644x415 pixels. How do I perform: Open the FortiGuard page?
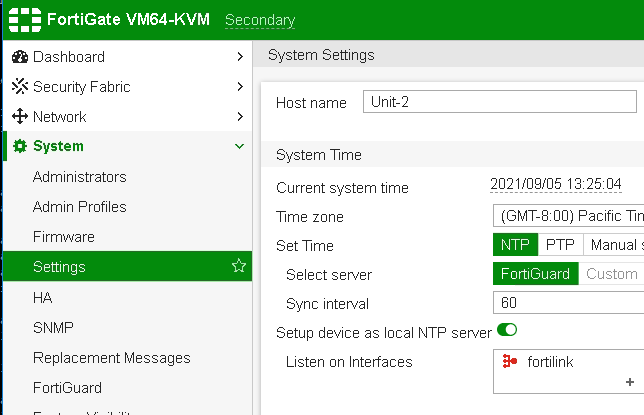[67, 388]
